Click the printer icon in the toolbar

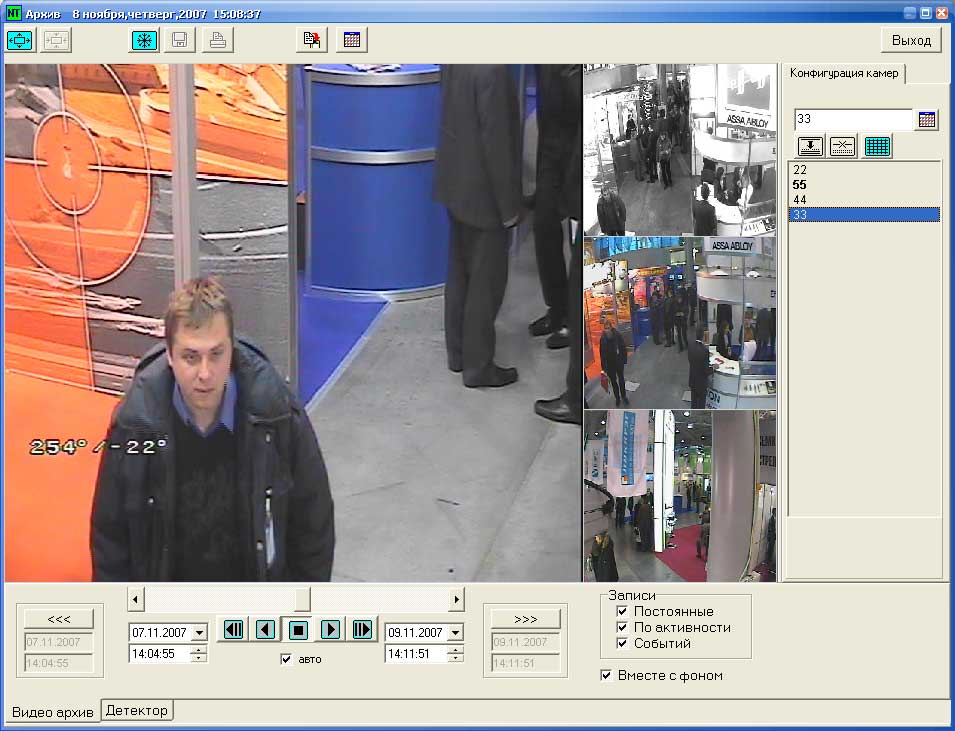click(x=218, y=40)
